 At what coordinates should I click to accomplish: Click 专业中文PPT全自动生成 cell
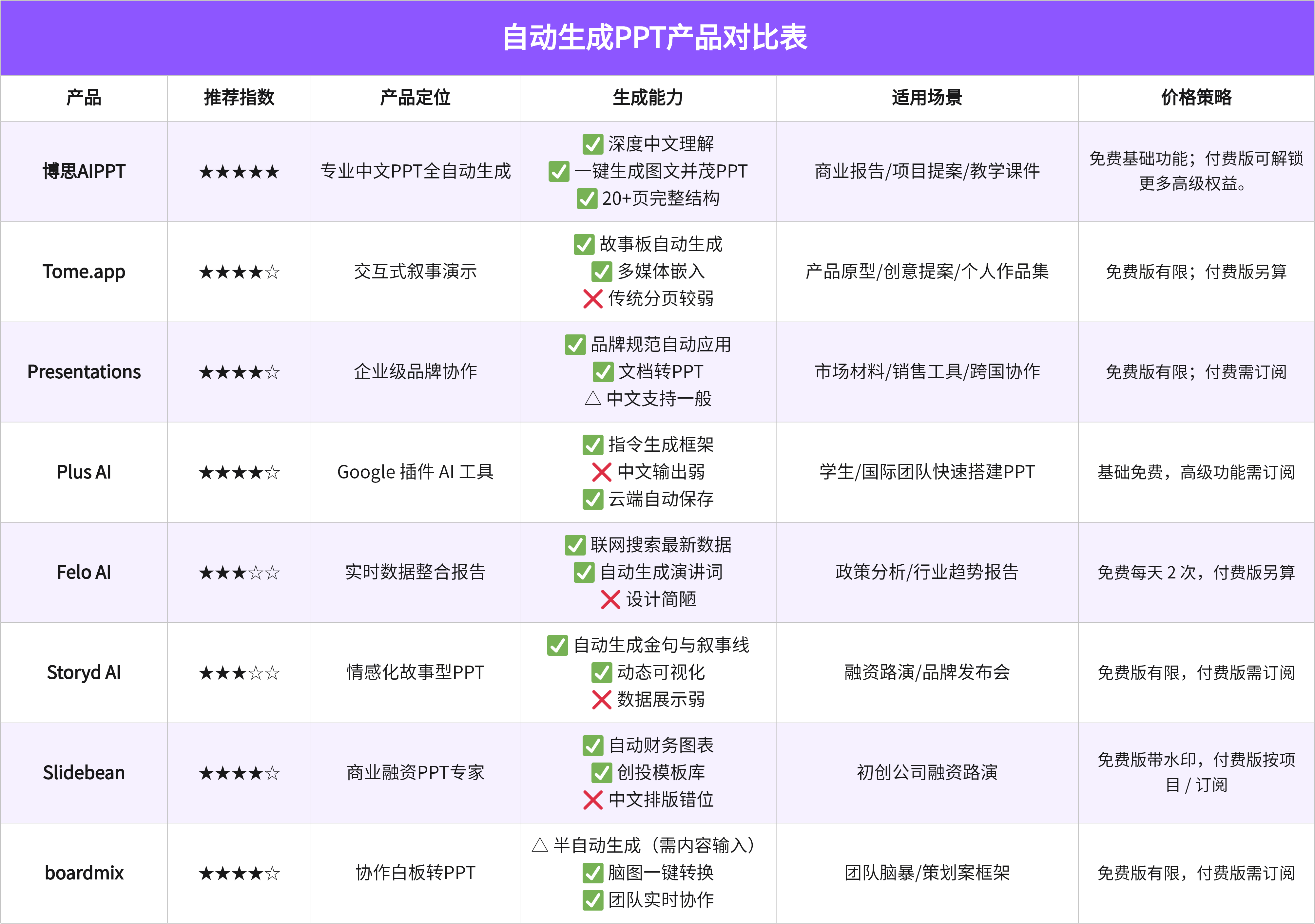(415, 171)
